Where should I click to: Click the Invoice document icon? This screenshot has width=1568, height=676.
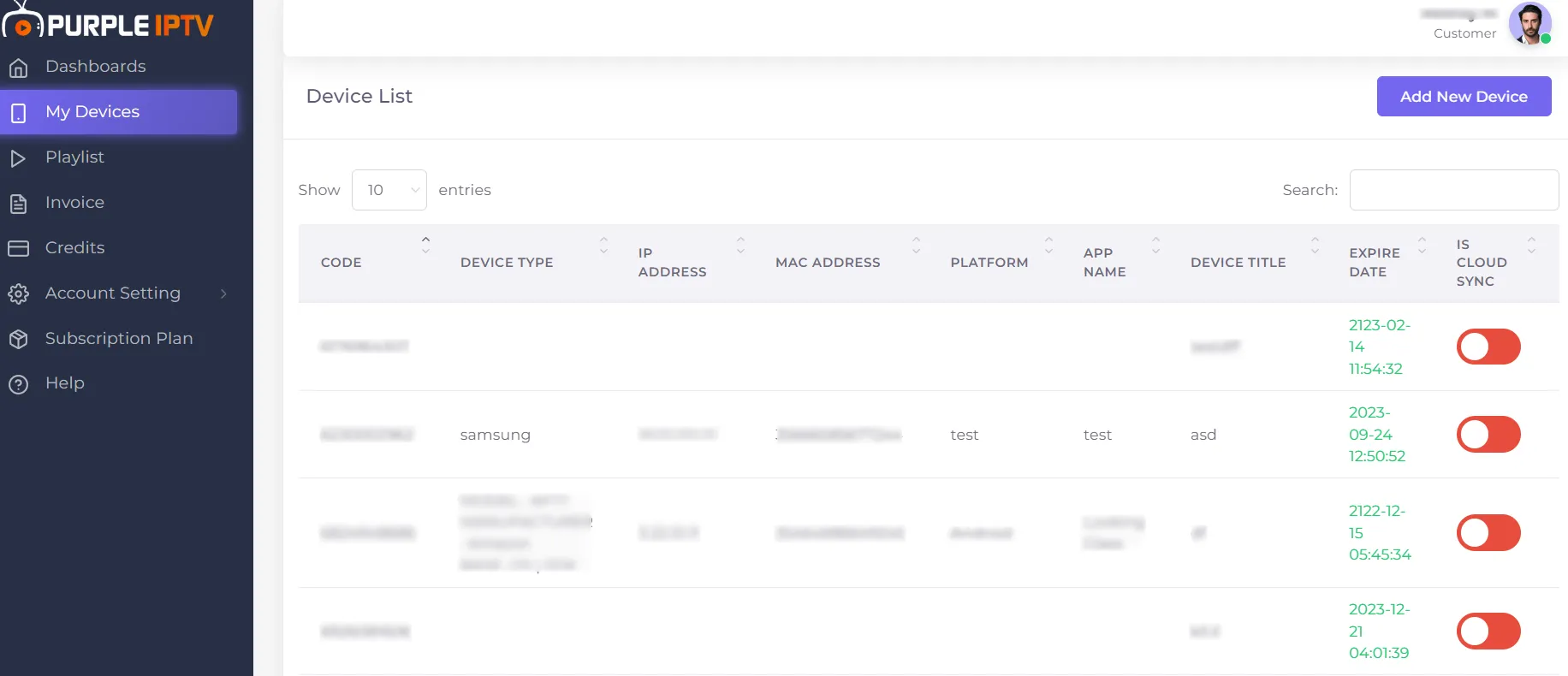(18, 204)
